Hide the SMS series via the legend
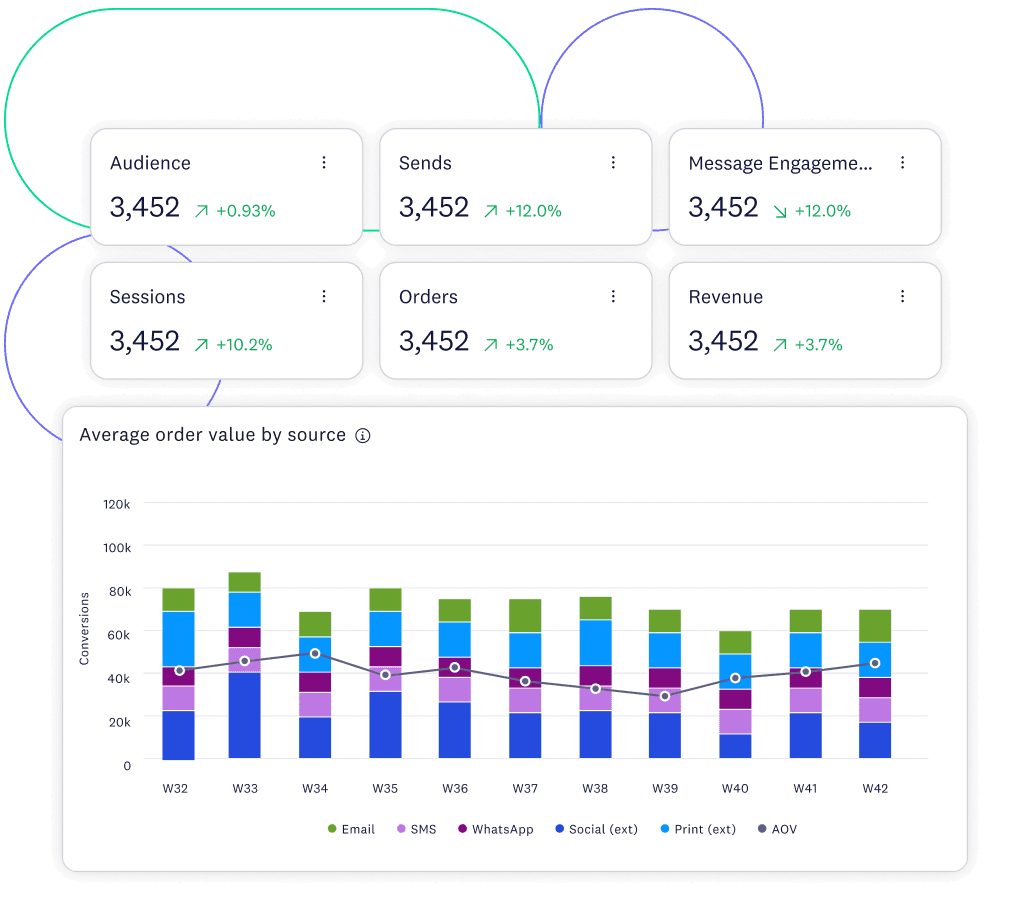Screen dimensions: 1010x910 point(416,829)
